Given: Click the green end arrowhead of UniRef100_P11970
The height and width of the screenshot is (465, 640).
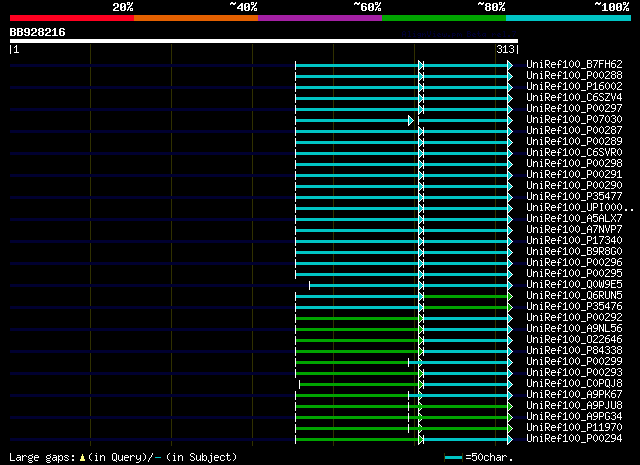Looking at the screenshot, I should pos(510,429).
